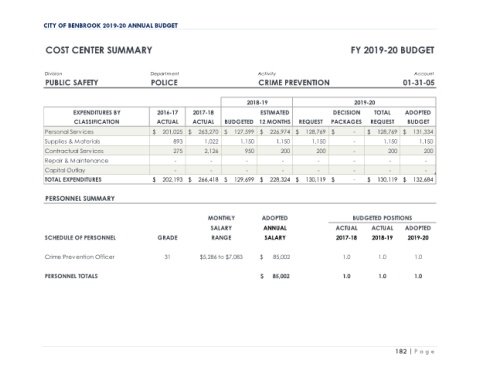Select the Capital Outlay row label

coord(65,170)
